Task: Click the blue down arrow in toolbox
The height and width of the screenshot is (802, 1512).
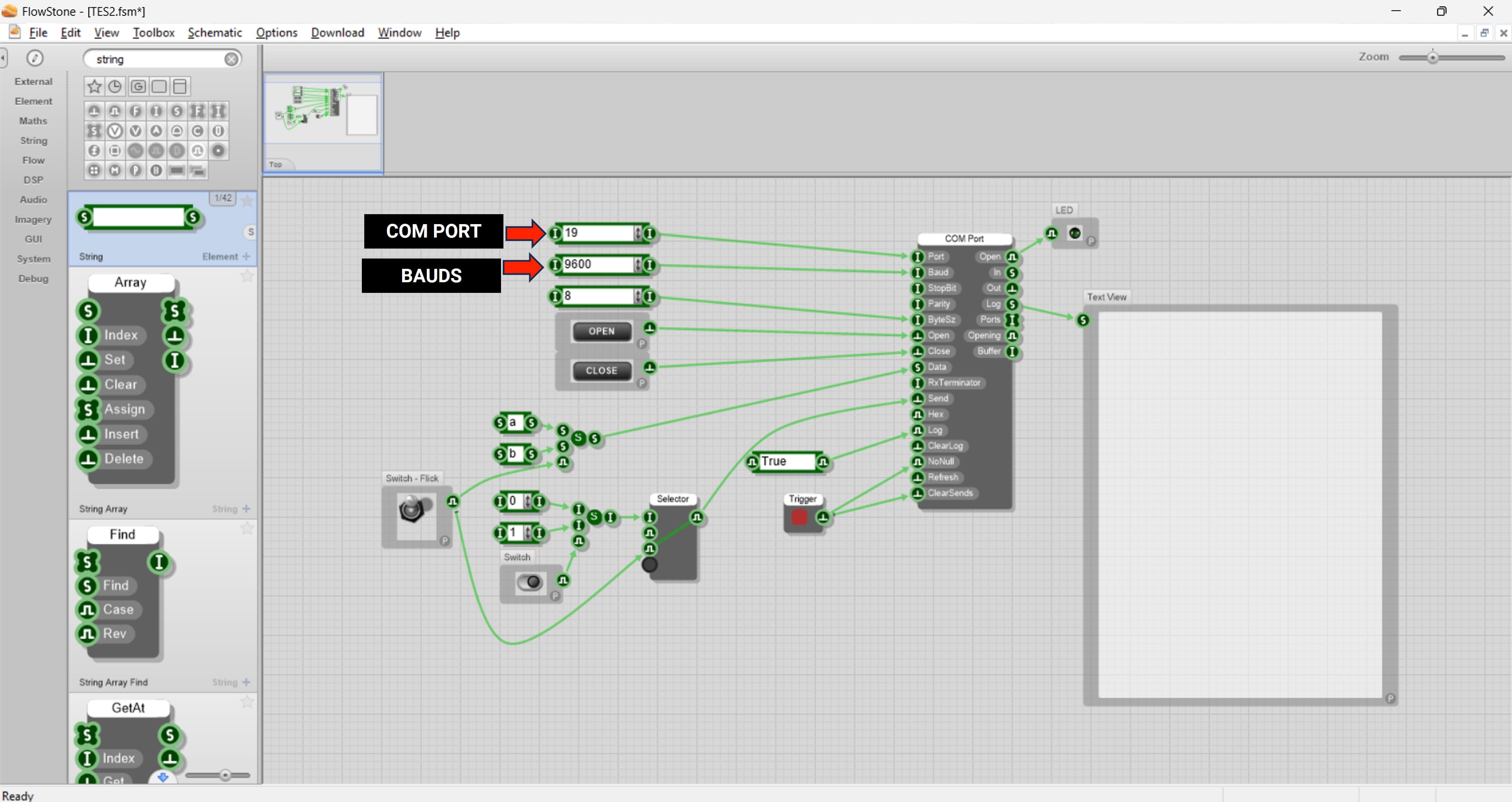Action: 163,777
